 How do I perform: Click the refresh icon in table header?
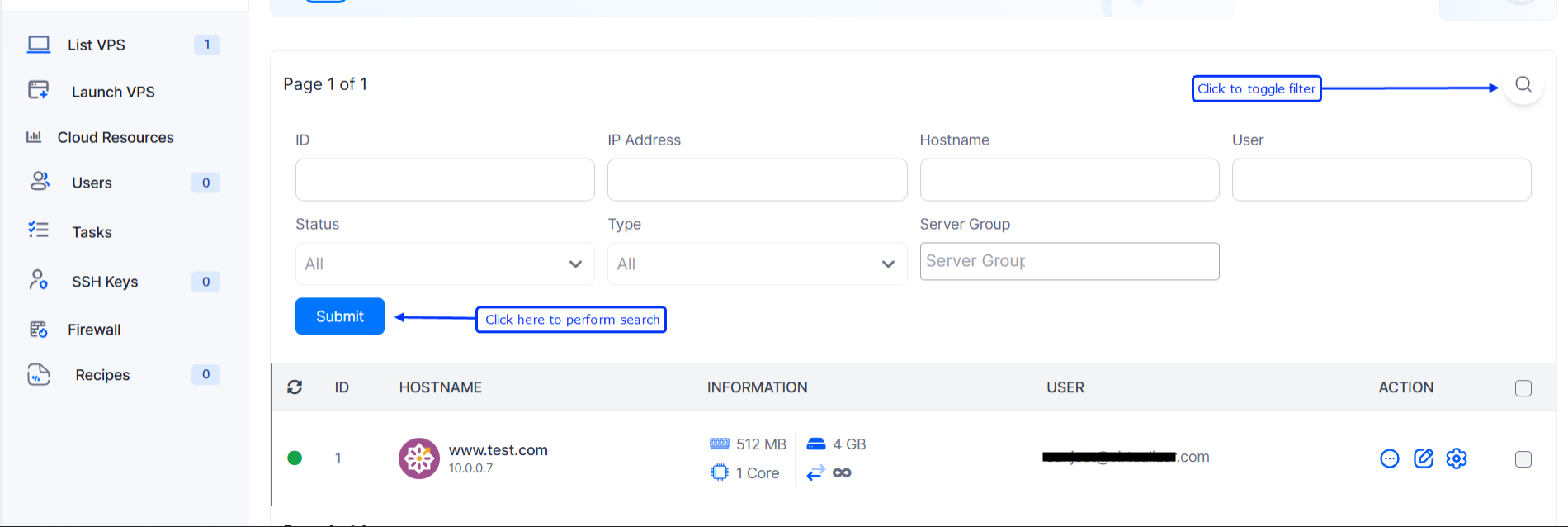(x=295, y=387)
